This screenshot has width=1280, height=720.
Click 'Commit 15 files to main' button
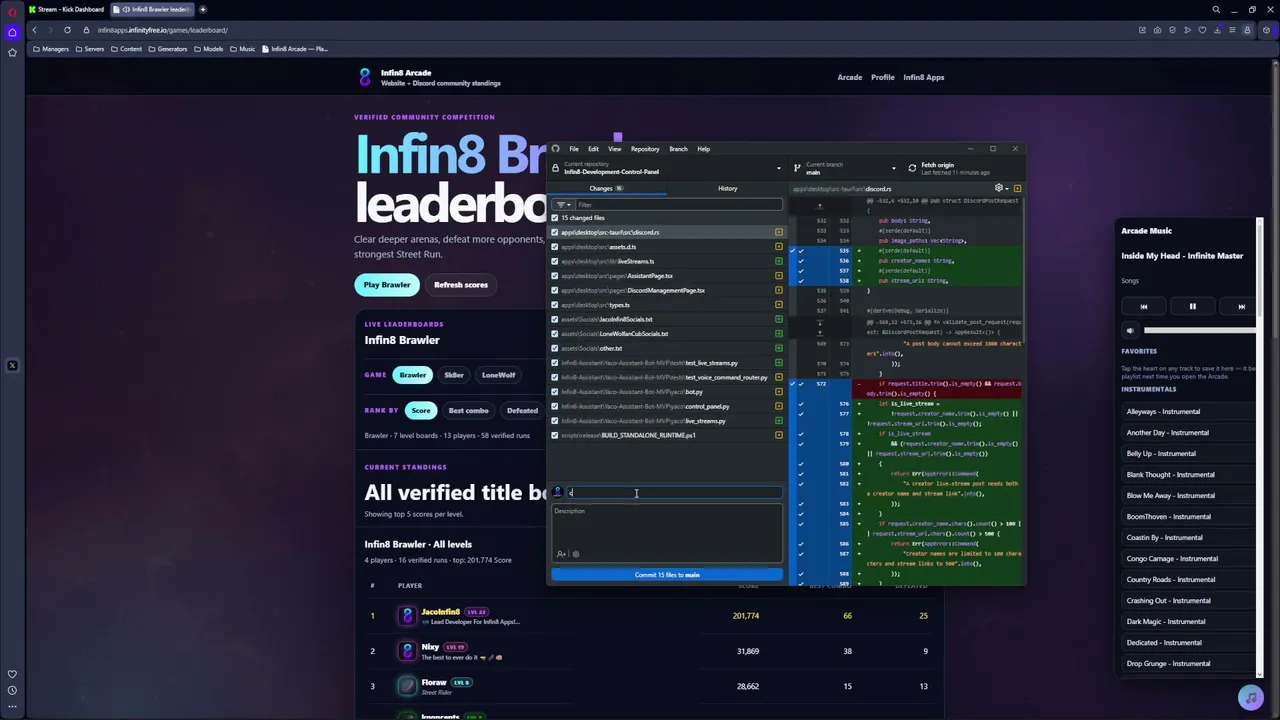tap(667, 575)
